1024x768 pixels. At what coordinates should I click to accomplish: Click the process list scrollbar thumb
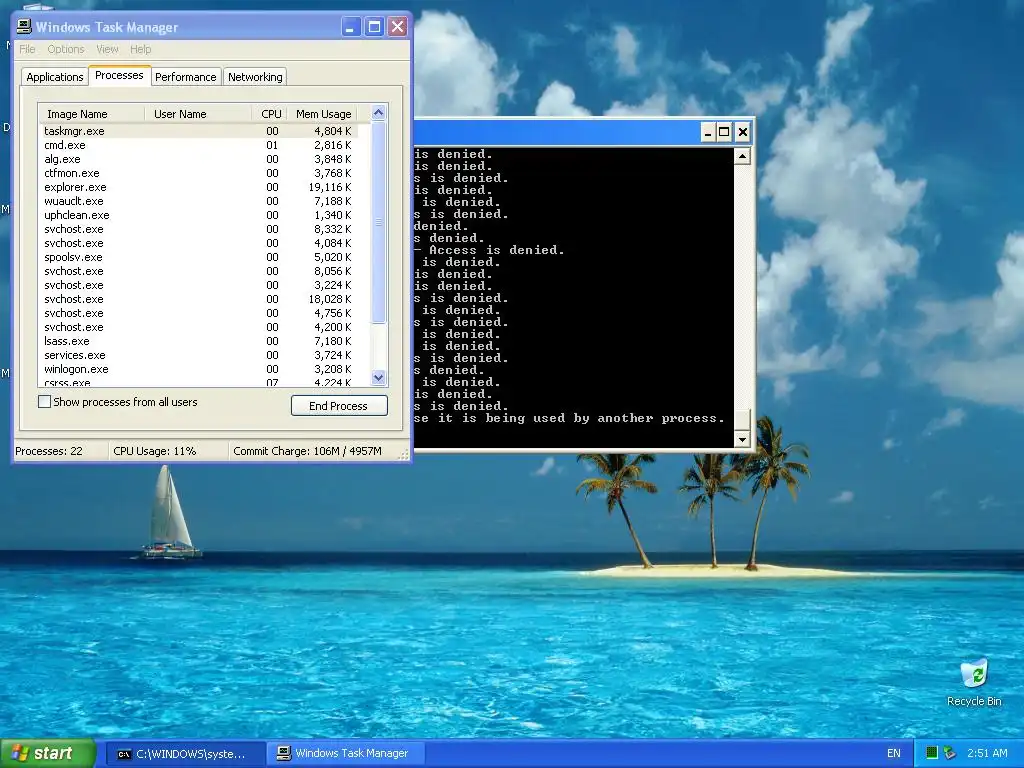378,222
